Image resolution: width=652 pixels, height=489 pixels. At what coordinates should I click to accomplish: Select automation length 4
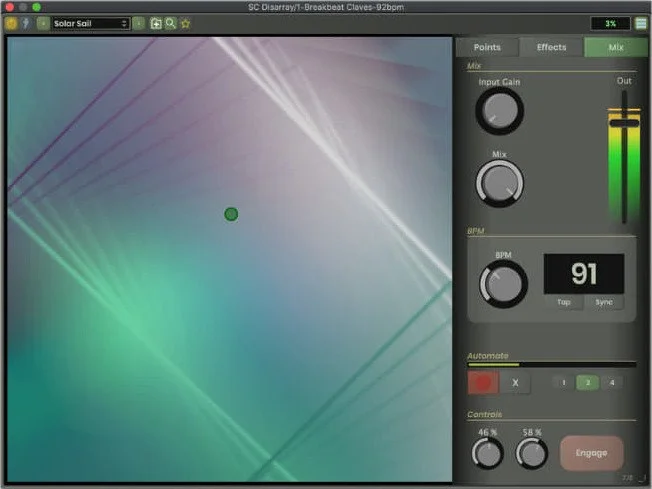(611, 383)
